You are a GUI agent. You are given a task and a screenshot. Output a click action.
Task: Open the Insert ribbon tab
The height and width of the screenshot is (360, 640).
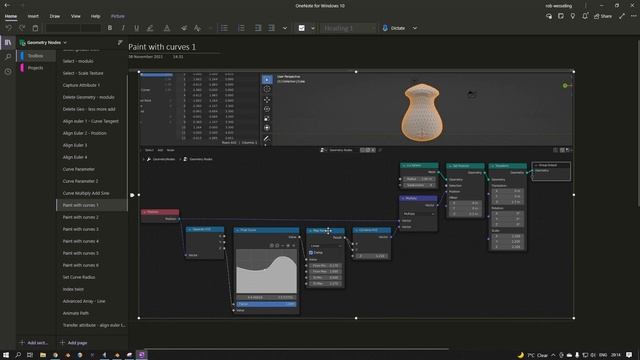click(x=33, y=16)
